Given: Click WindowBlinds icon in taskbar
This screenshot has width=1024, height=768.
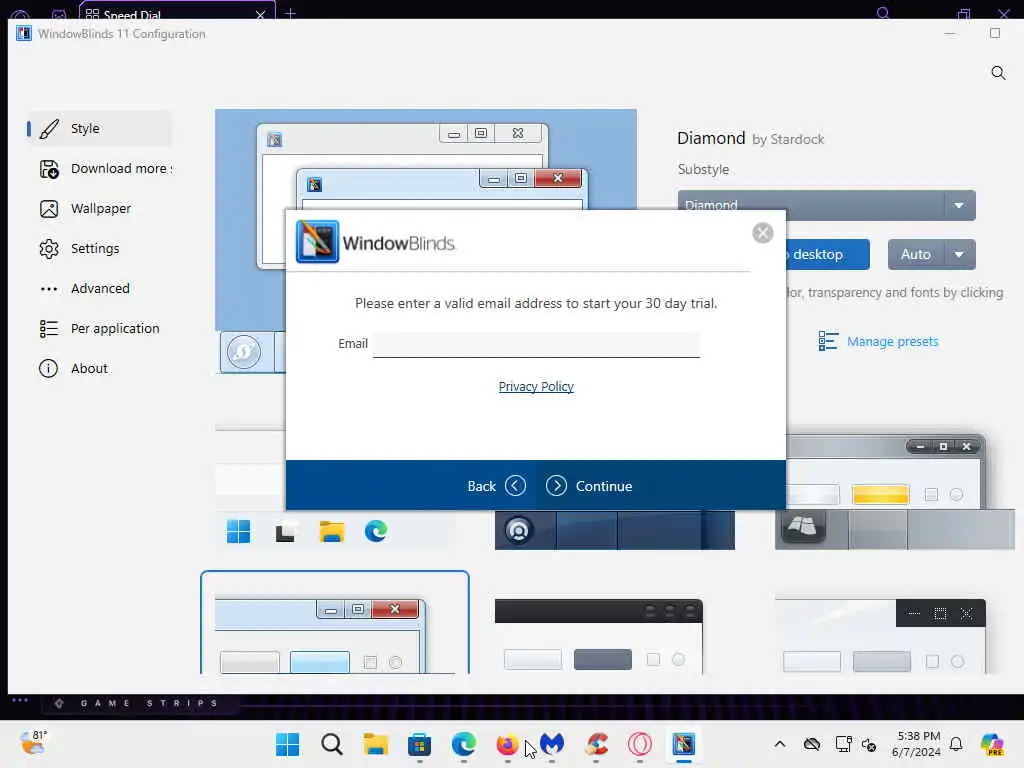Looking at the screenshot, I should point(684,744).
